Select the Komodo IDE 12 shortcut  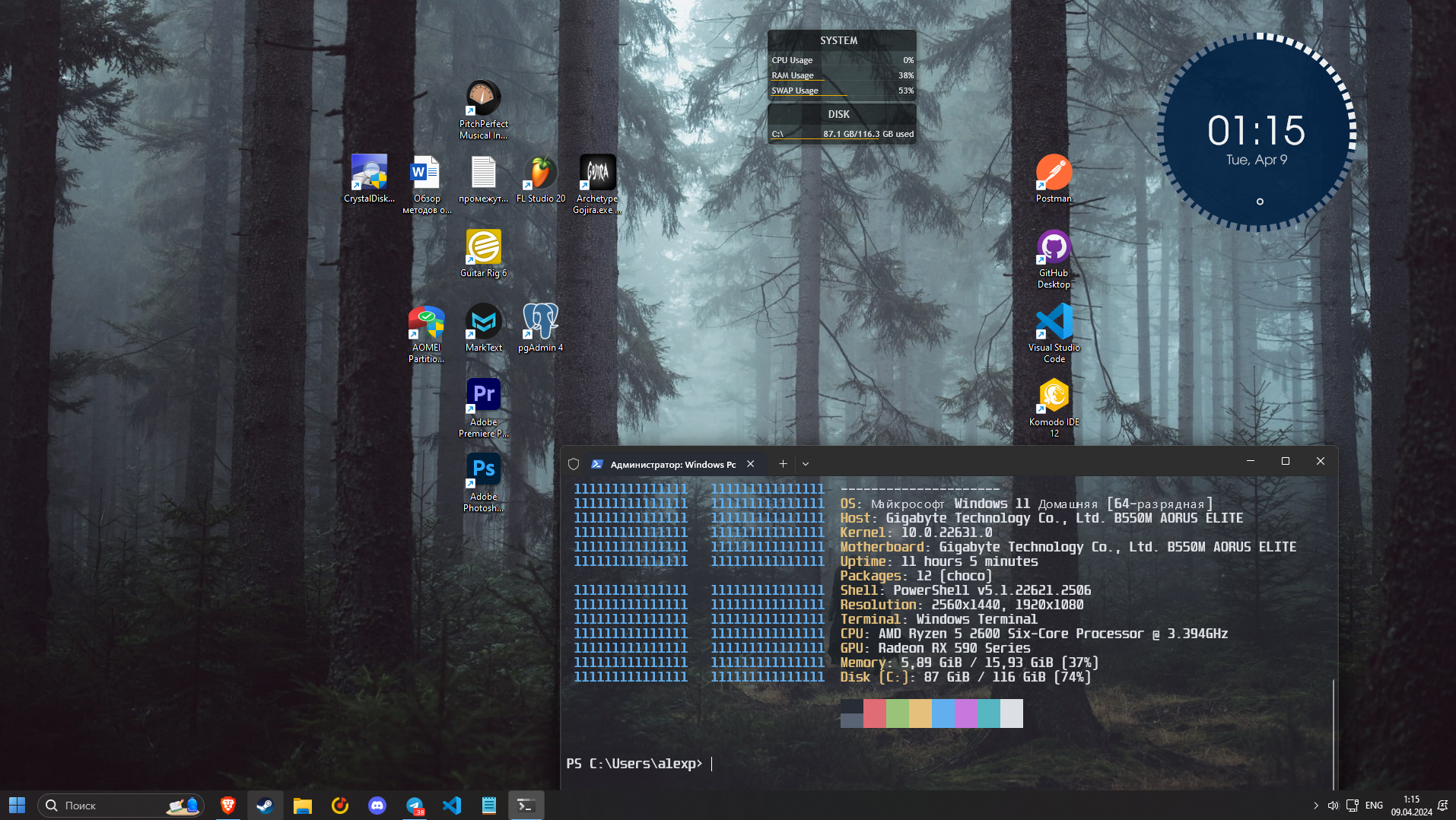click(1054, 408)
